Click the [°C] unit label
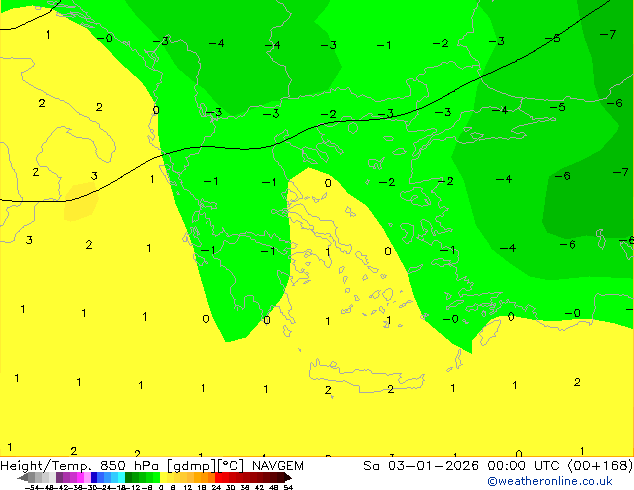The height and width of the screenshot is (490, 634). click(x=231, y=466)
